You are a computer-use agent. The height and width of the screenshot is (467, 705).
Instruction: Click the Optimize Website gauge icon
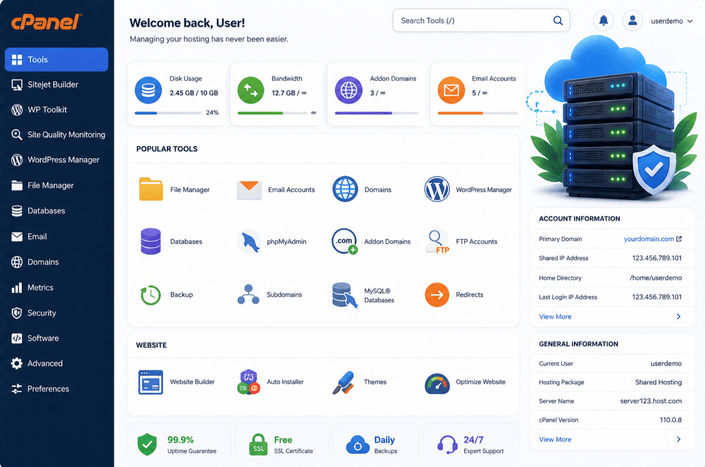coord(437,383)
